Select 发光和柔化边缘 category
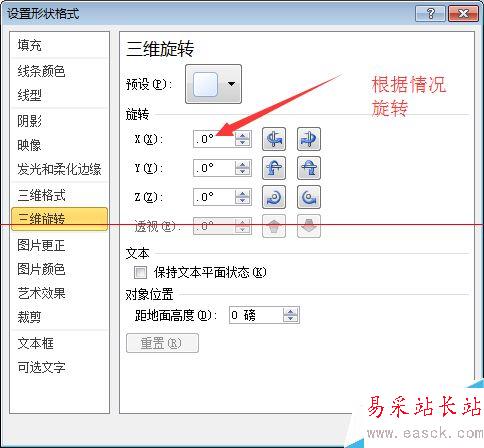 click(60, 169)
